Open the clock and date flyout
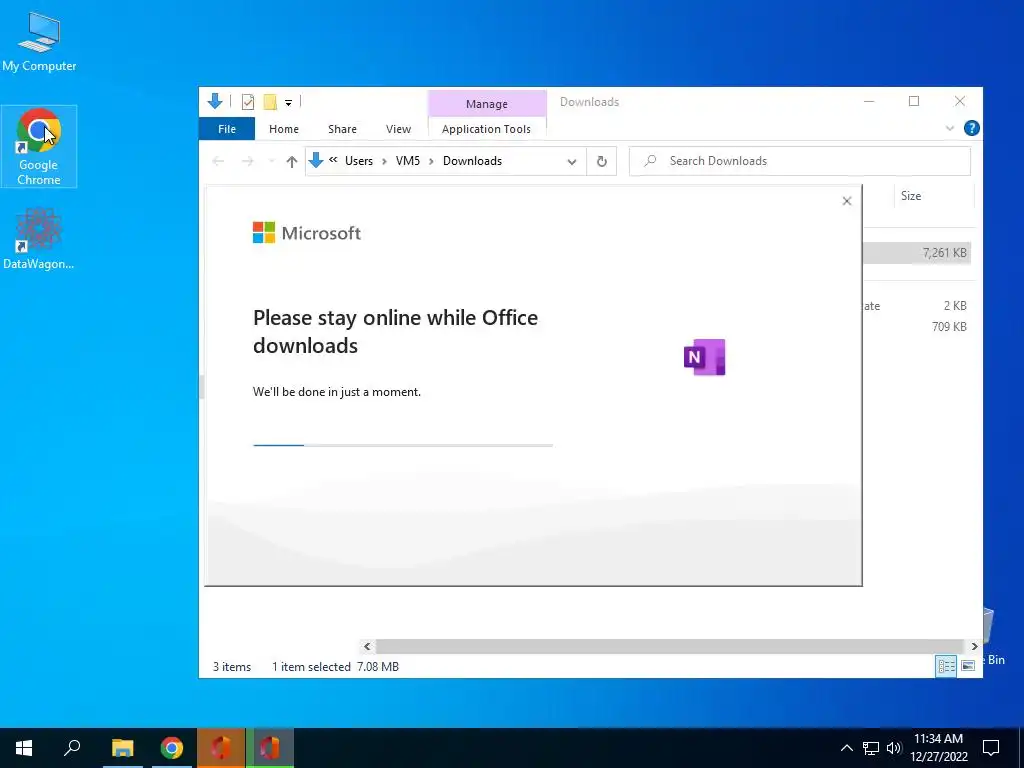 click(938, 748)
